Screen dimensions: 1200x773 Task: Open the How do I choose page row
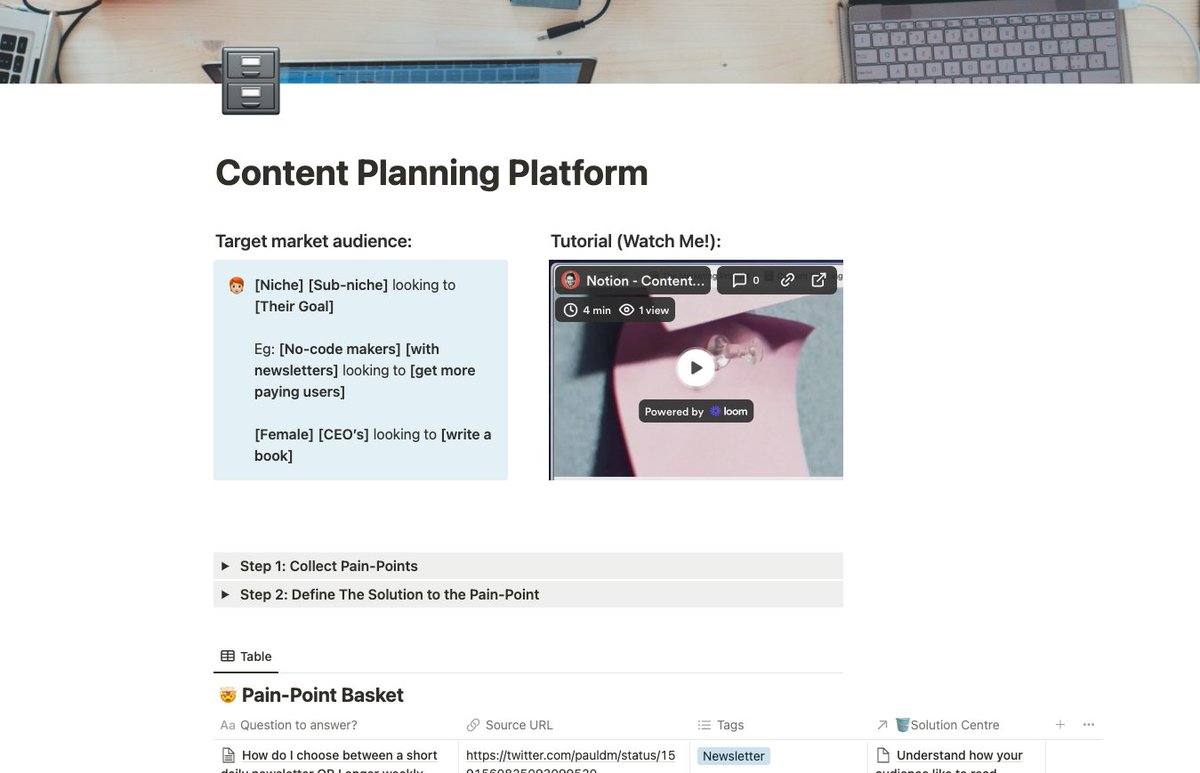click(x=339, y=756)
